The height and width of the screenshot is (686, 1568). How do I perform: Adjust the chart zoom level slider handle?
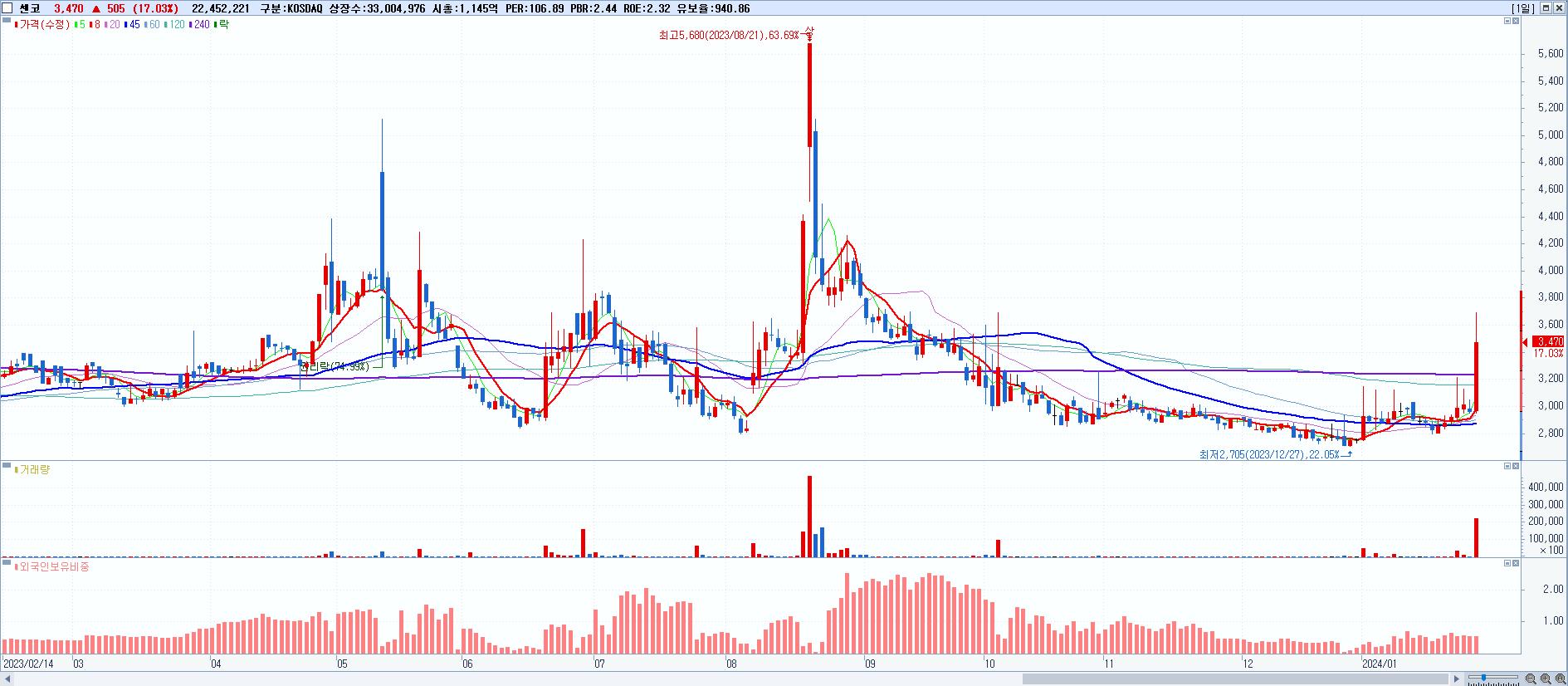click(x=1483, y=678)
